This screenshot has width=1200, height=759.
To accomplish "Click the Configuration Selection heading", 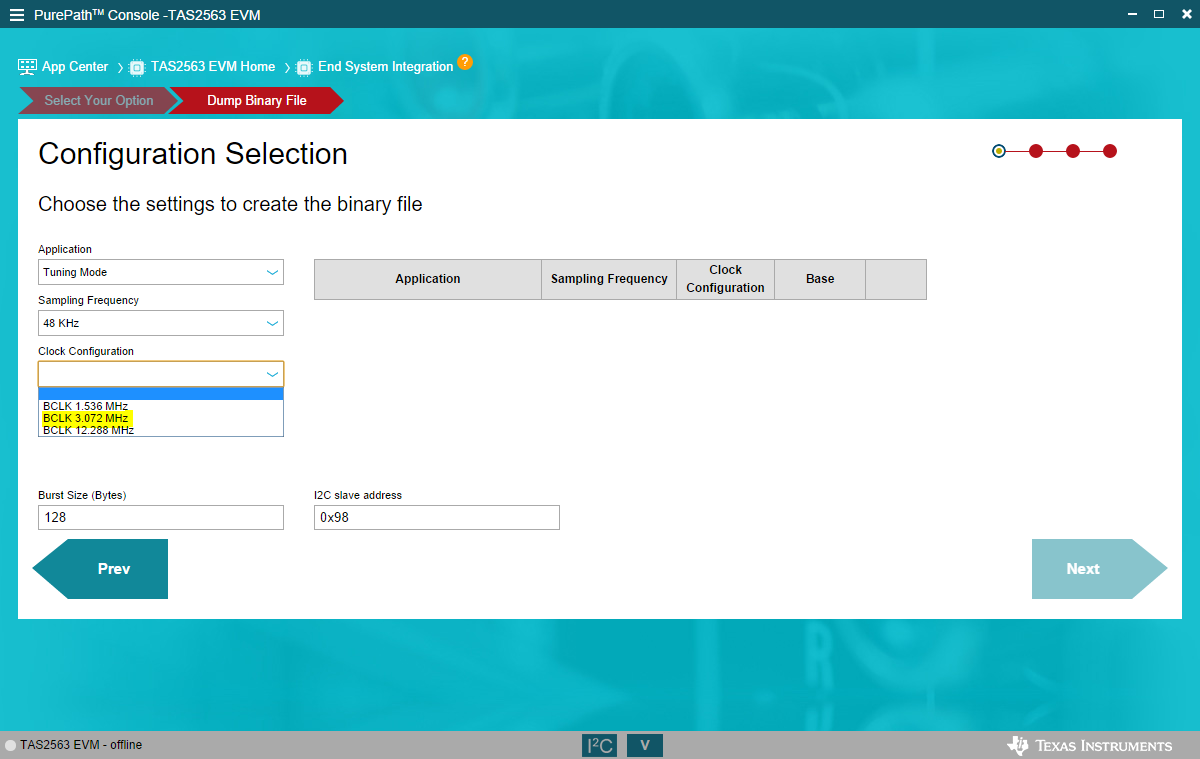I will pyautogui.click(x=193, y=154).
